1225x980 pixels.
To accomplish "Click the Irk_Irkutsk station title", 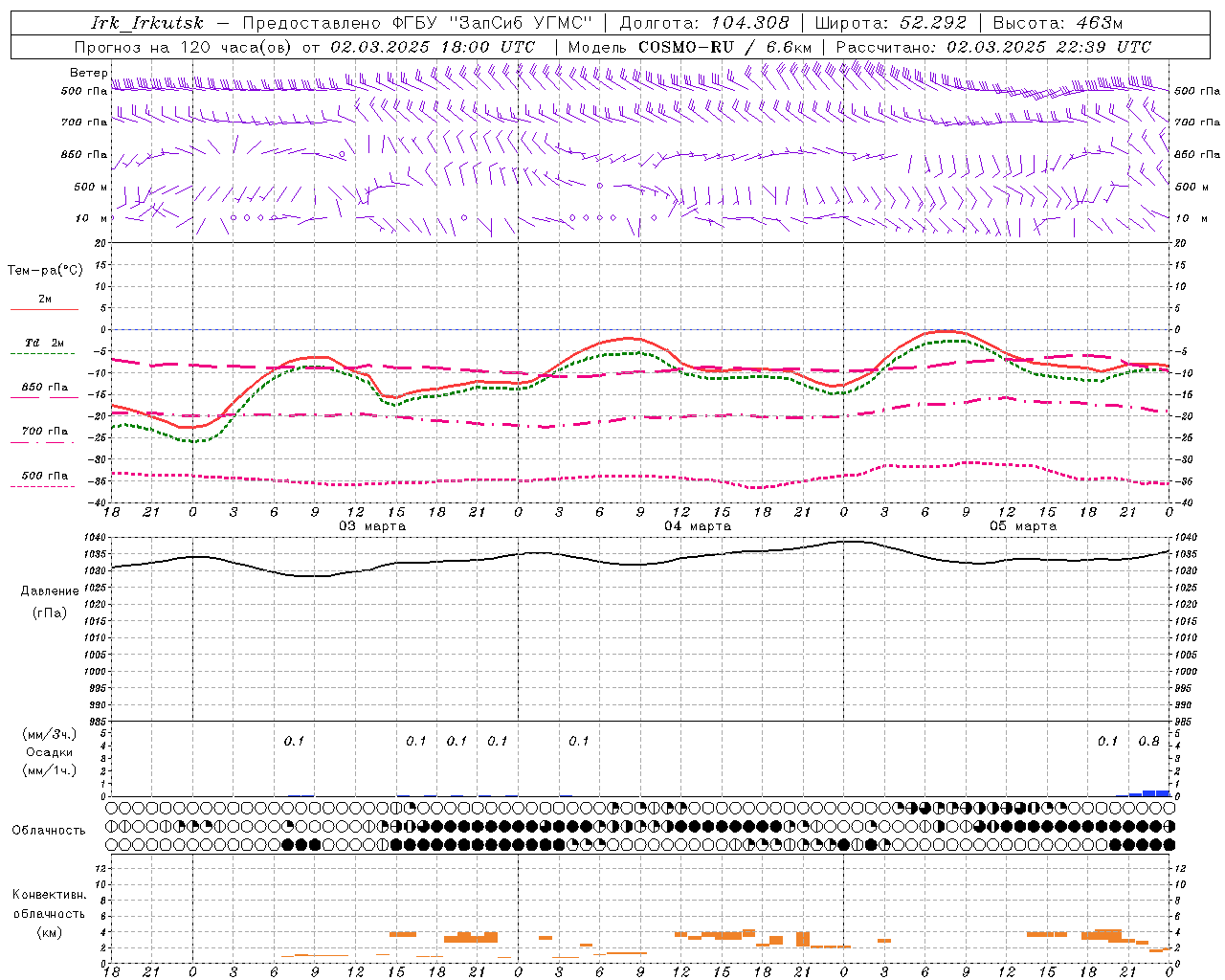I will coord(147,23).
